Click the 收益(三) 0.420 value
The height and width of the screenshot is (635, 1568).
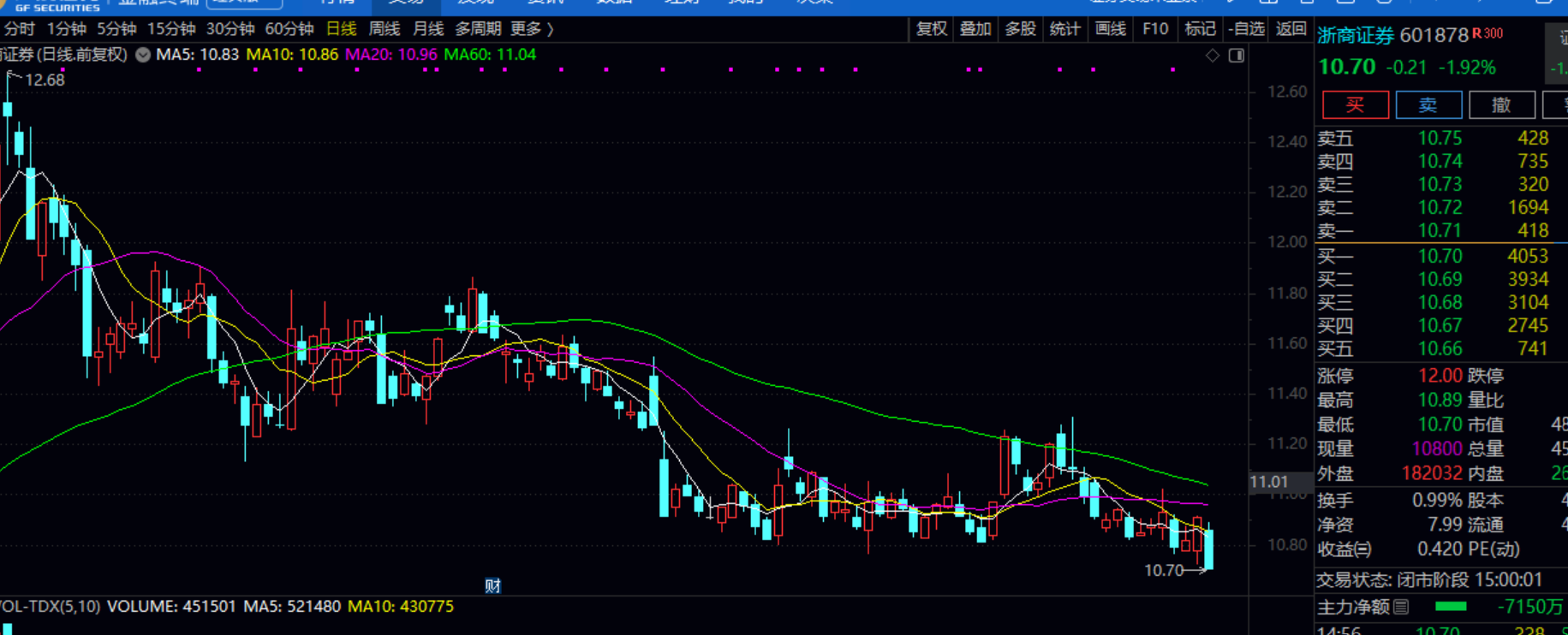[1439, 549]
